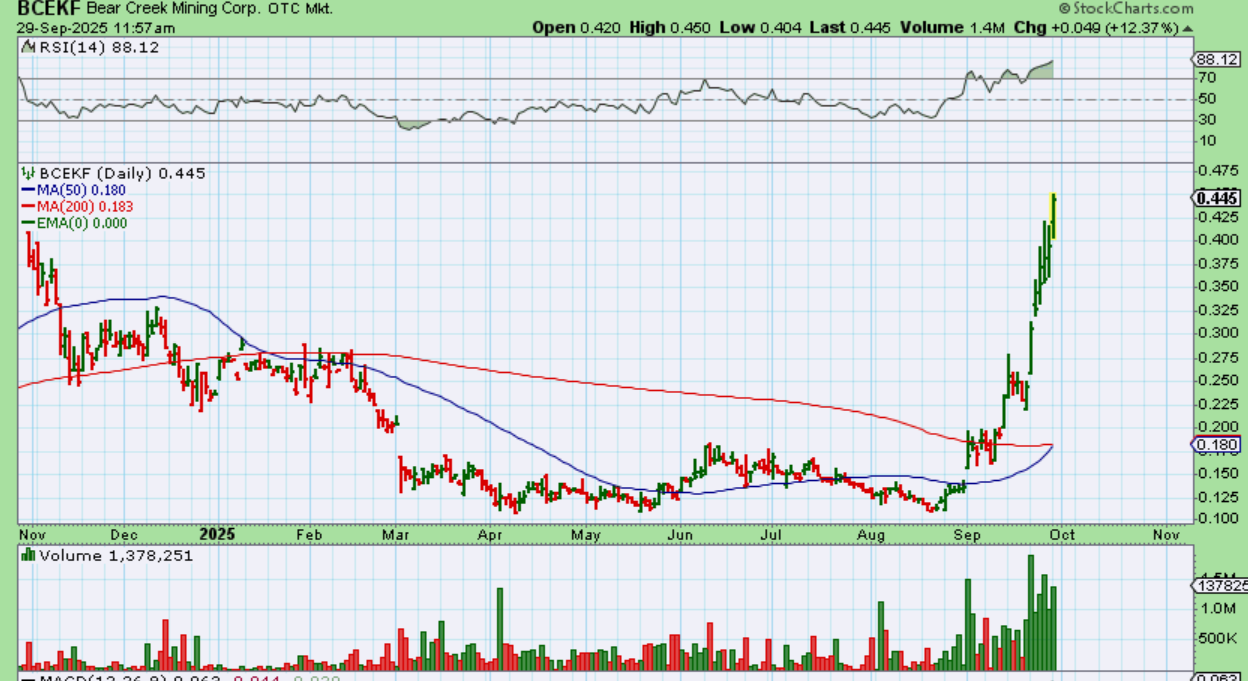Click the Chg +0.049 (+12.37%) change value
The image size is (1248, 681).
click(x=1103, y=27)
